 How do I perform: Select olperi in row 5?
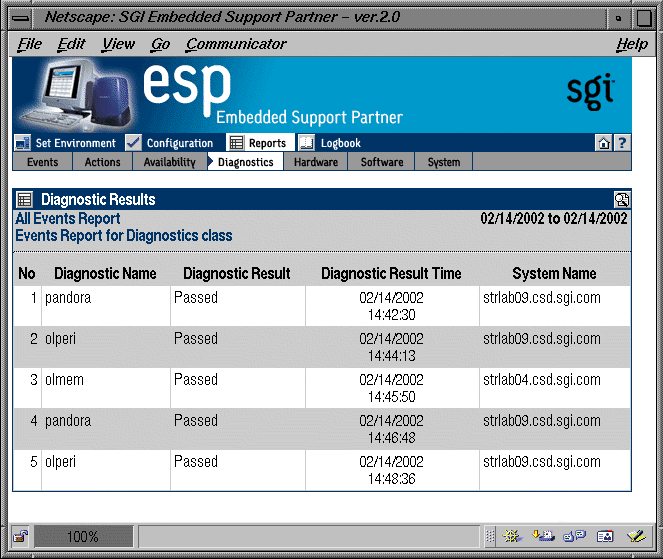(60, 462)
